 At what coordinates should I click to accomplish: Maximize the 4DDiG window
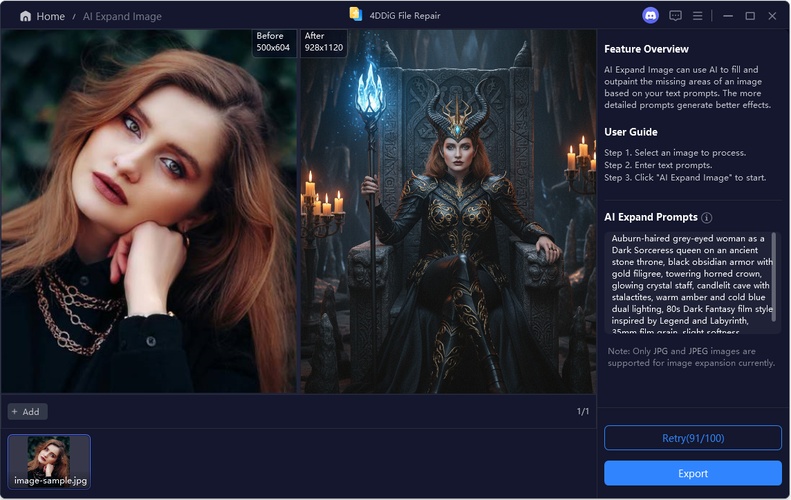point(750,16)
